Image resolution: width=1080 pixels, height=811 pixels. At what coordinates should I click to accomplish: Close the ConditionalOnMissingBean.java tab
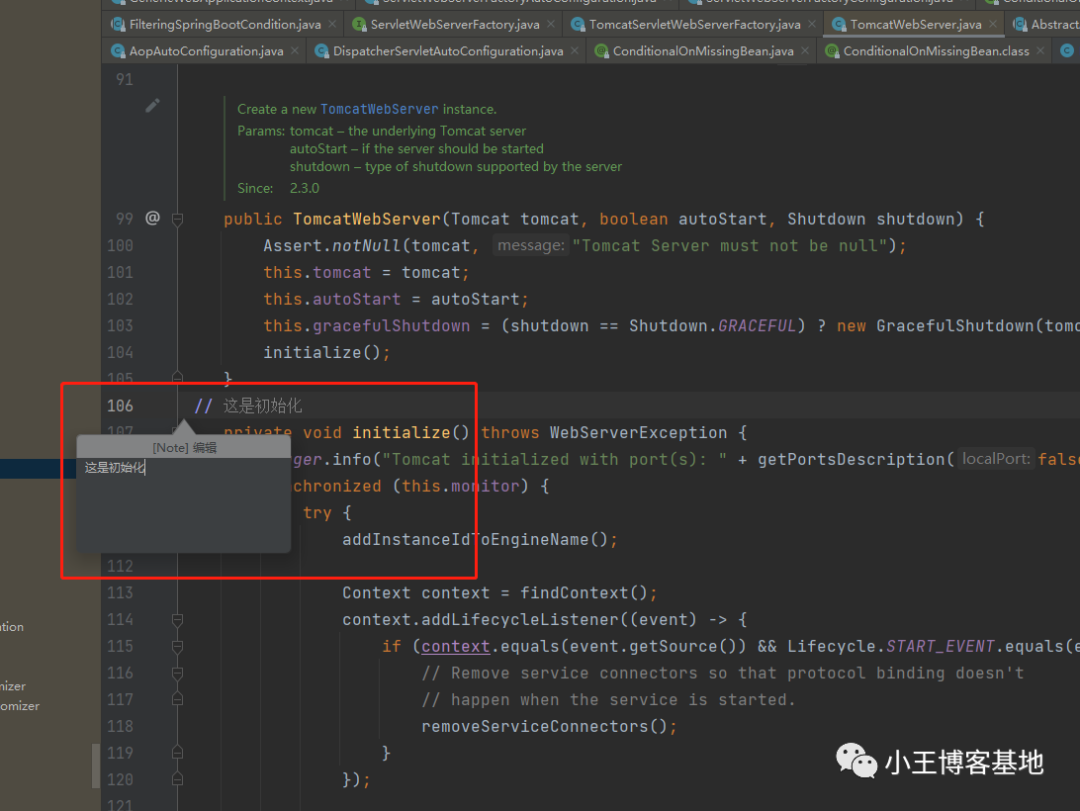(804, 50)
